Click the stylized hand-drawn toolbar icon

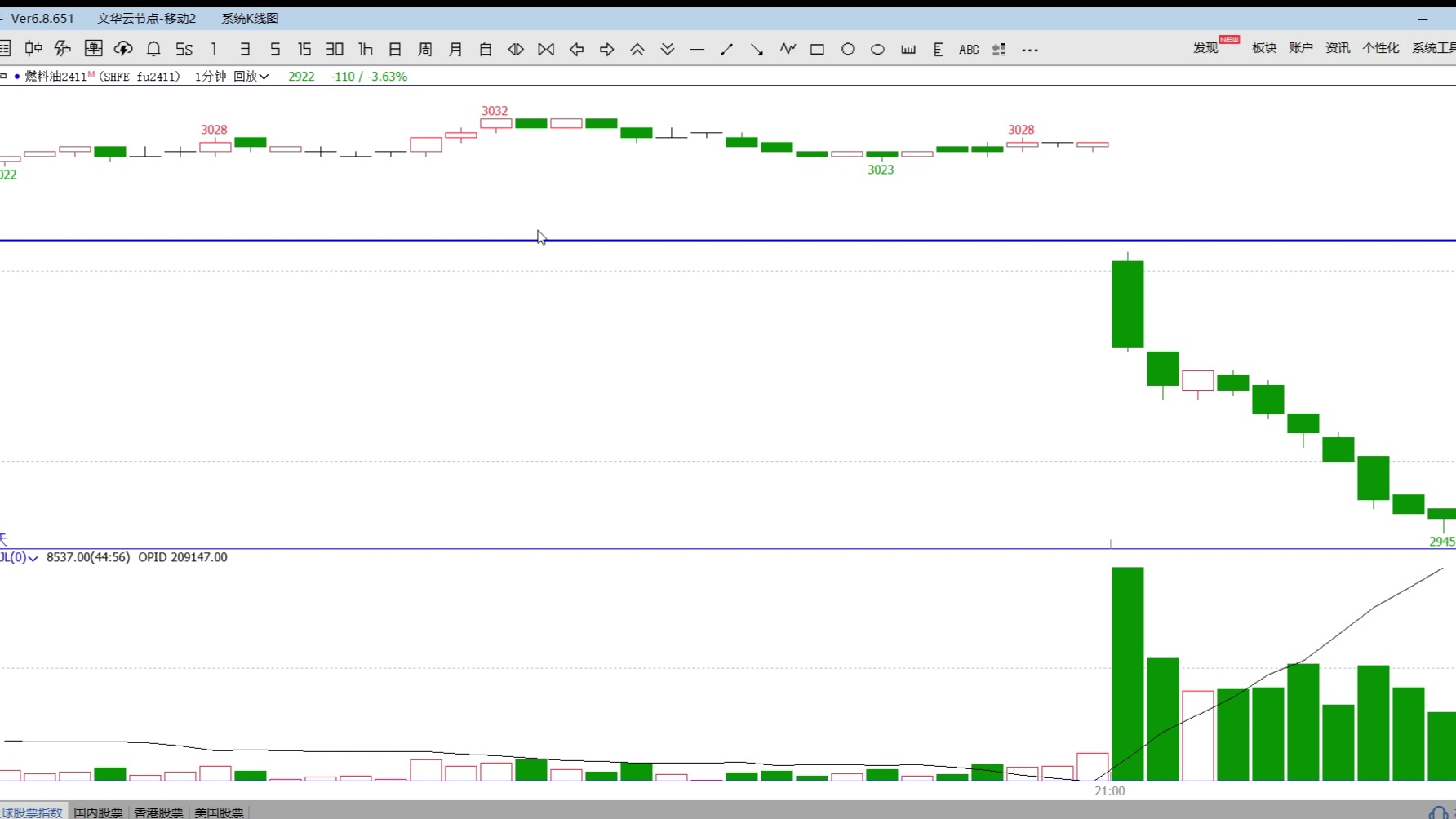click(x=63, y=49)
